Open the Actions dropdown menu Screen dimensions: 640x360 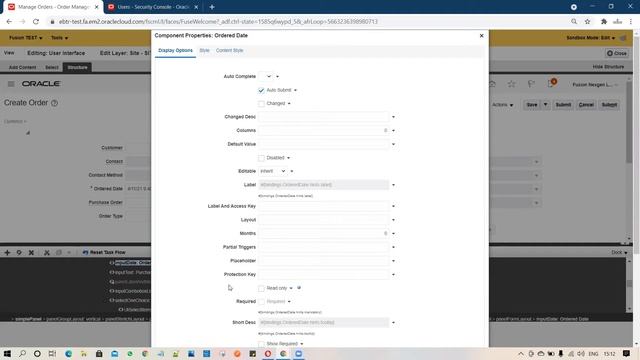(x=502, y=105)
